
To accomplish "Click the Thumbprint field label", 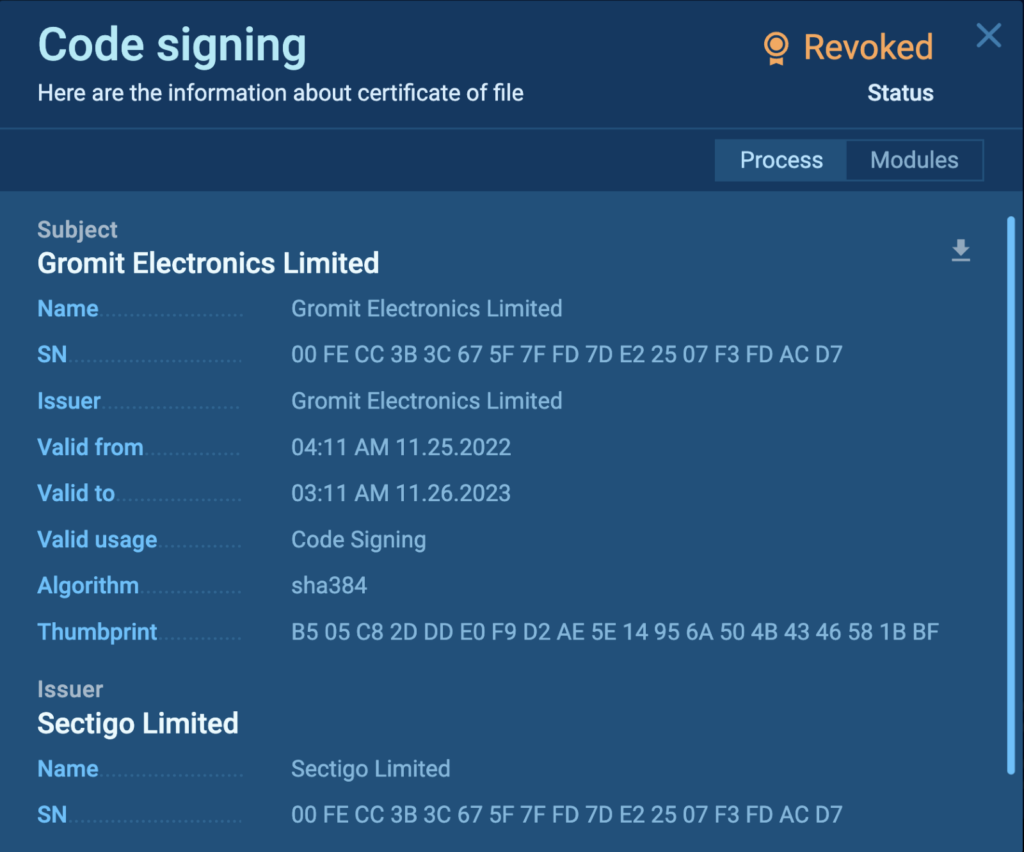I will click(x=97, y=631).
